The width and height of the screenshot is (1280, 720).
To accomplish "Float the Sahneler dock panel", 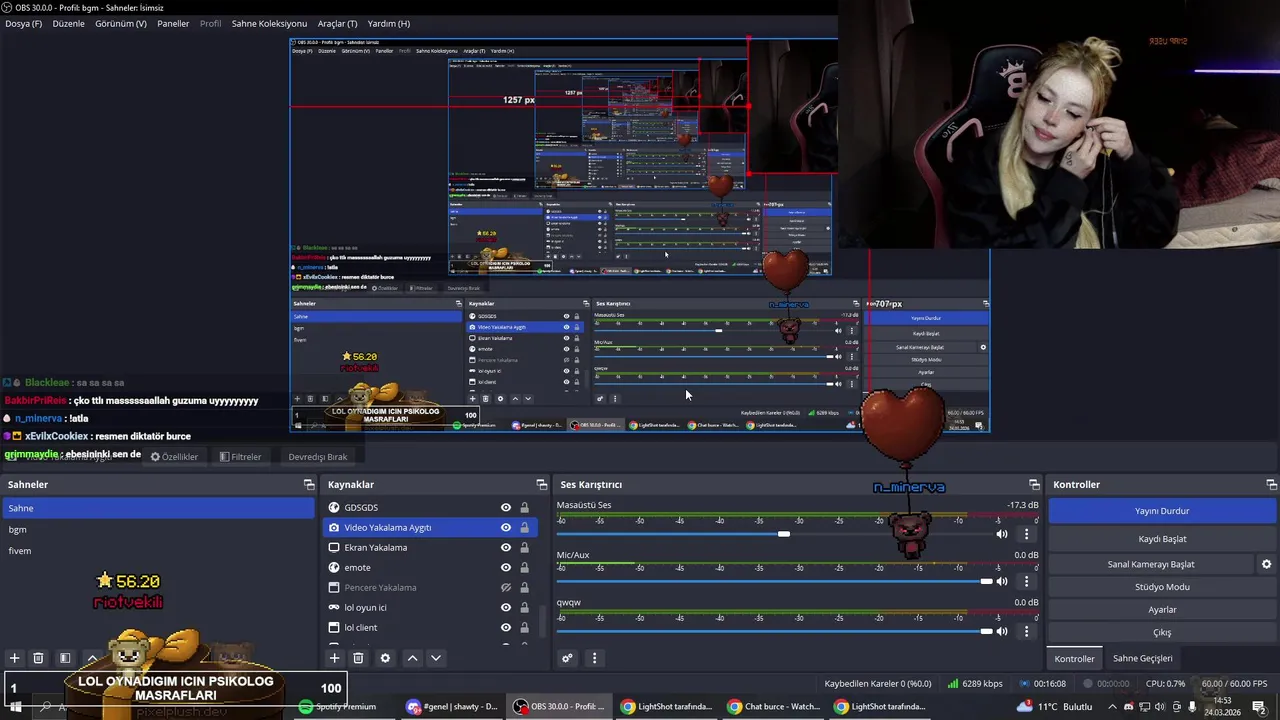I will (309, 484).
